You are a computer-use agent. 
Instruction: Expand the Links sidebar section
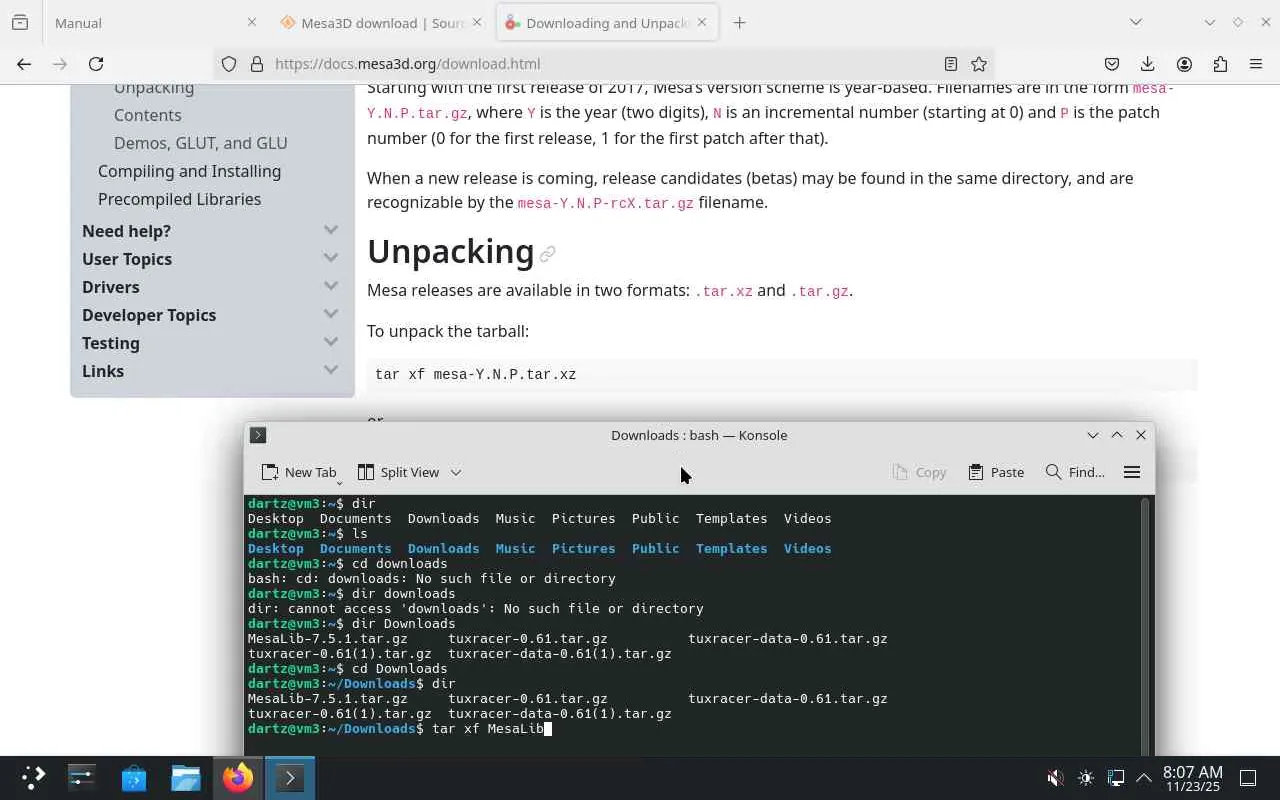331,370
